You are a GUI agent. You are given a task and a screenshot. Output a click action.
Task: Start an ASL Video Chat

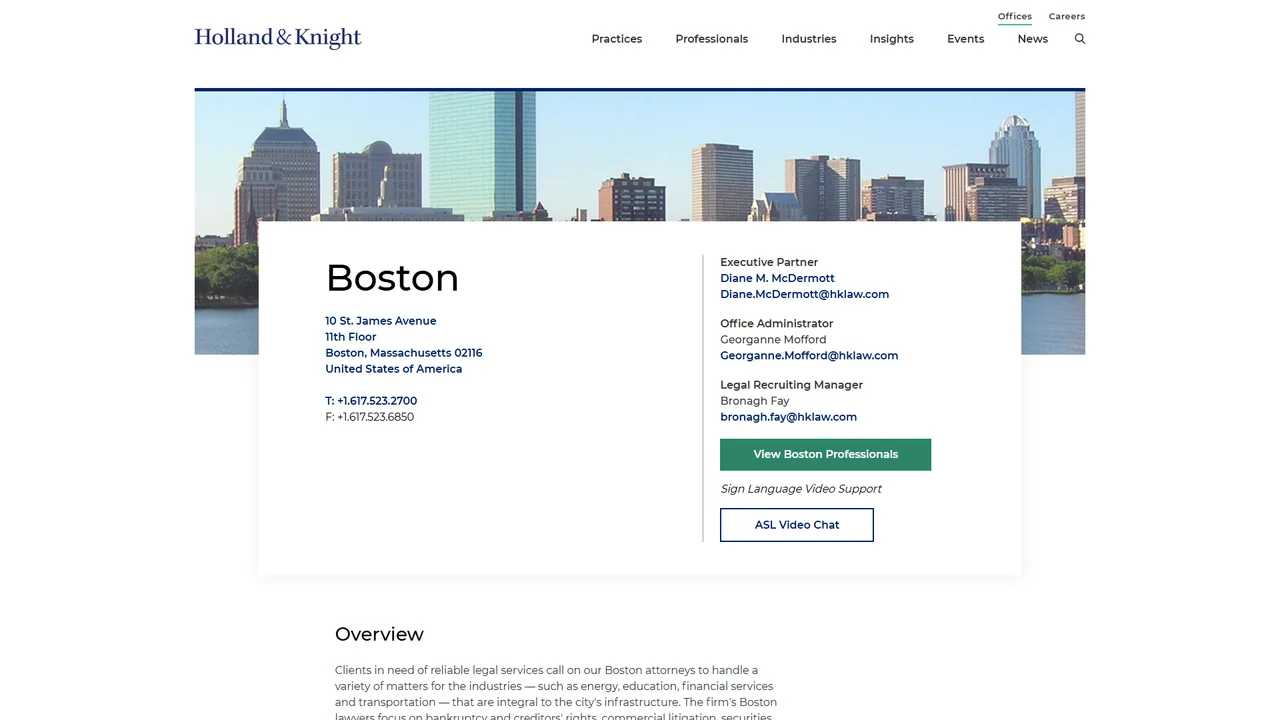(797, 525)
